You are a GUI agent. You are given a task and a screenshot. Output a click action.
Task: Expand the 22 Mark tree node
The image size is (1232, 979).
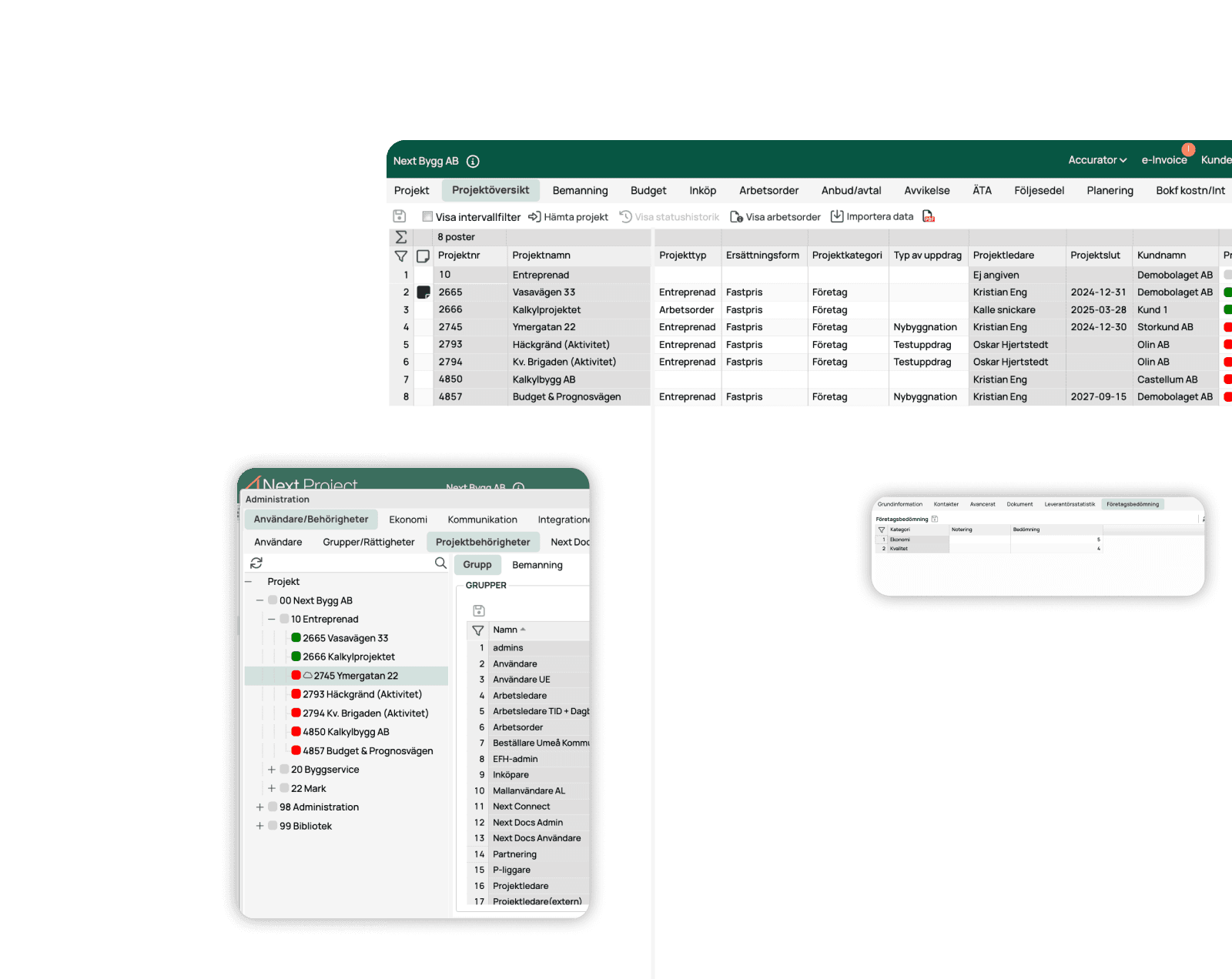pyautogui.click(x=272, y=788)
